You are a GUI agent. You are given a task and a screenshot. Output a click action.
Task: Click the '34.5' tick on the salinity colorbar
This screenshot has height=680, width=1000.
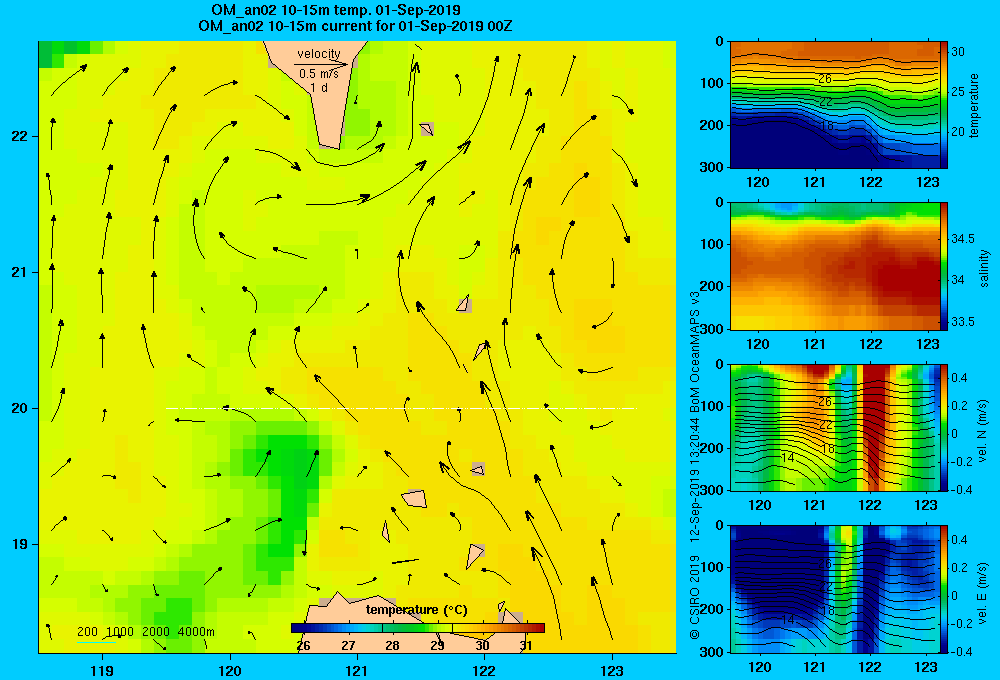click(962, 239)
